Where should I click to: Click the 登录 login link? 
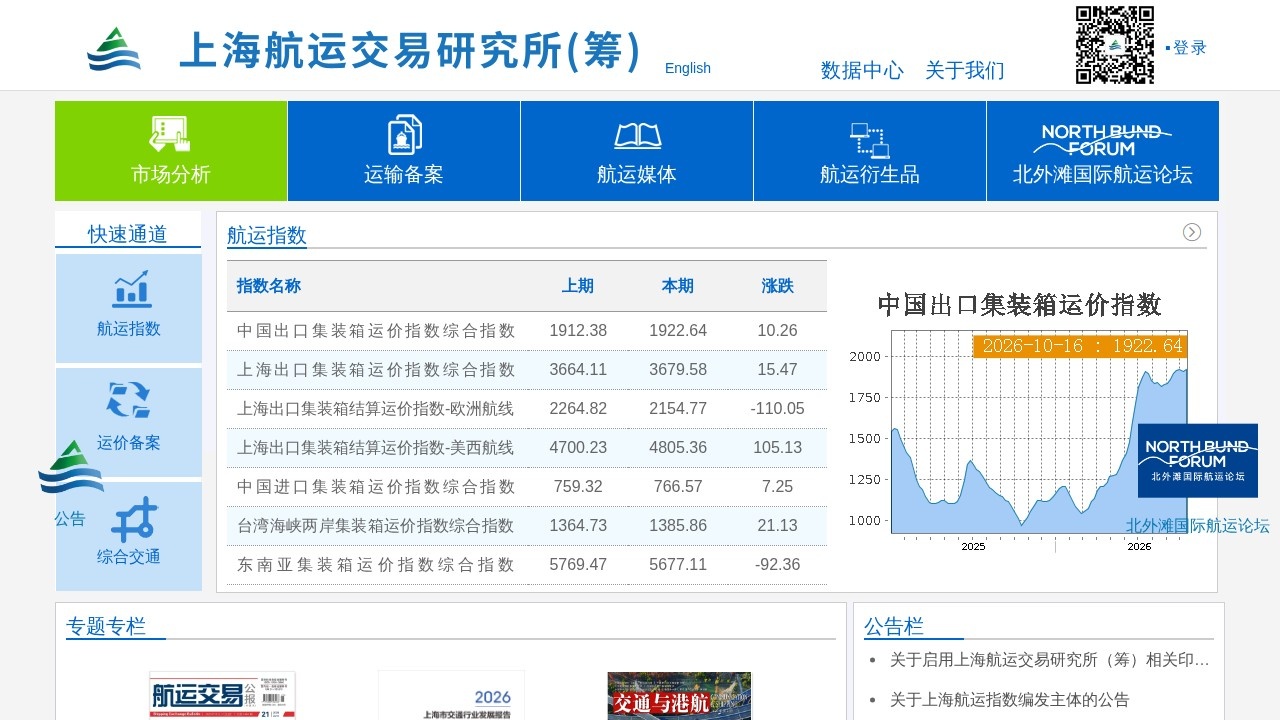[1190, 47]
